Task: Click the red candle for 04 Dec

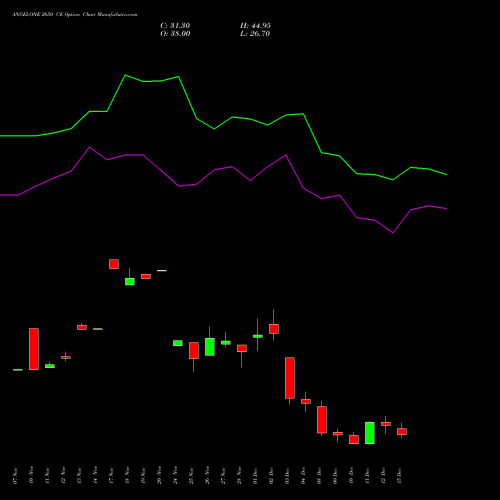Action: [x=306, y=401]
